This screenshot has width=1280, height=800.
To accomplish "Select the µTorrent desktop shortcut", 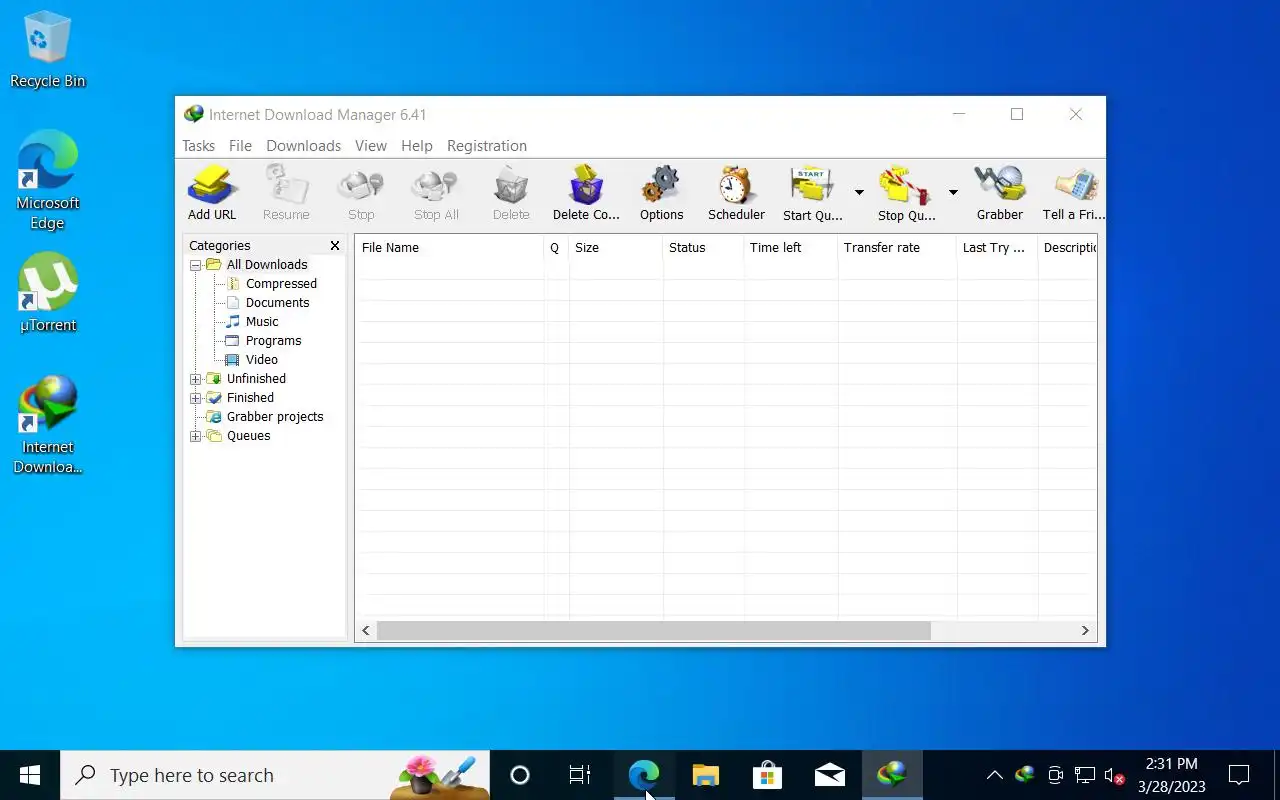I will coord(47,293).
